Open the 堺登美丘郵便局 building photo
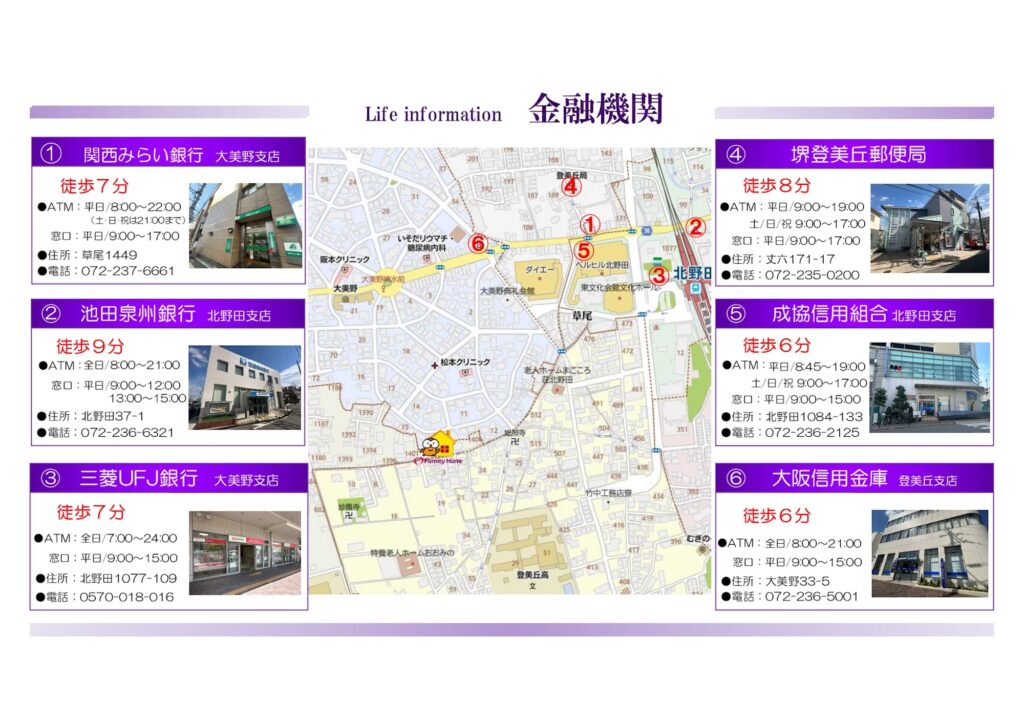The width and height of the screenshot is (1024, 724). (930, 228)
